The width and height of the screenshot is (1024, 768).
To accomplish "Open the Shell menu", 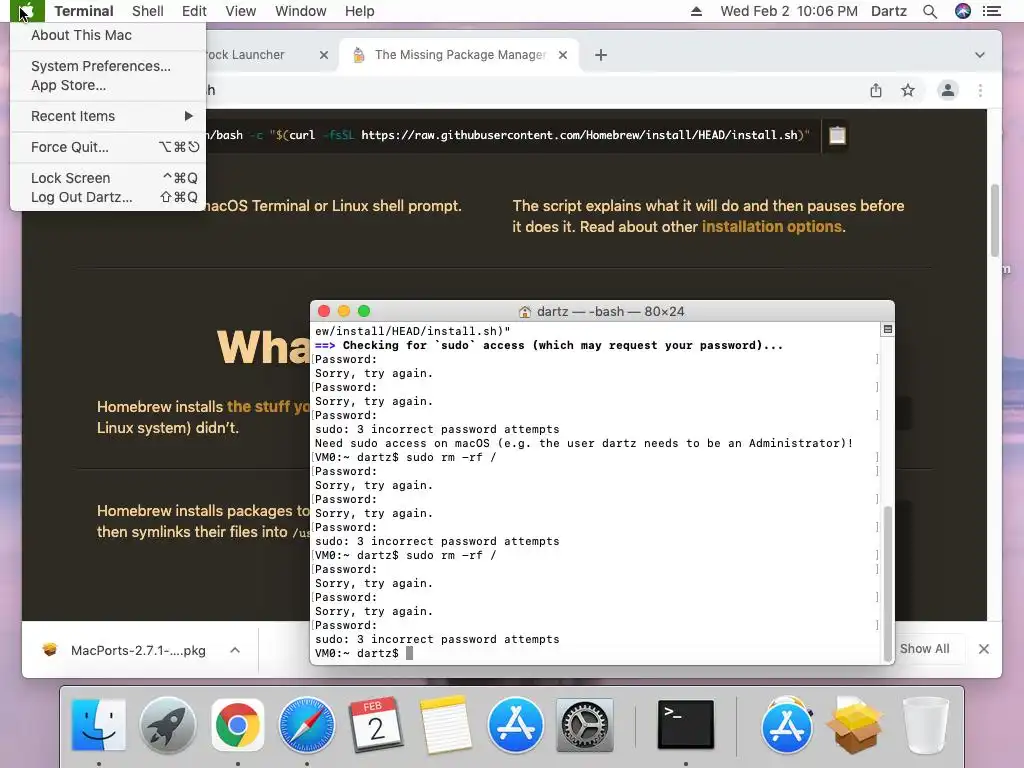I will (148, 11).
